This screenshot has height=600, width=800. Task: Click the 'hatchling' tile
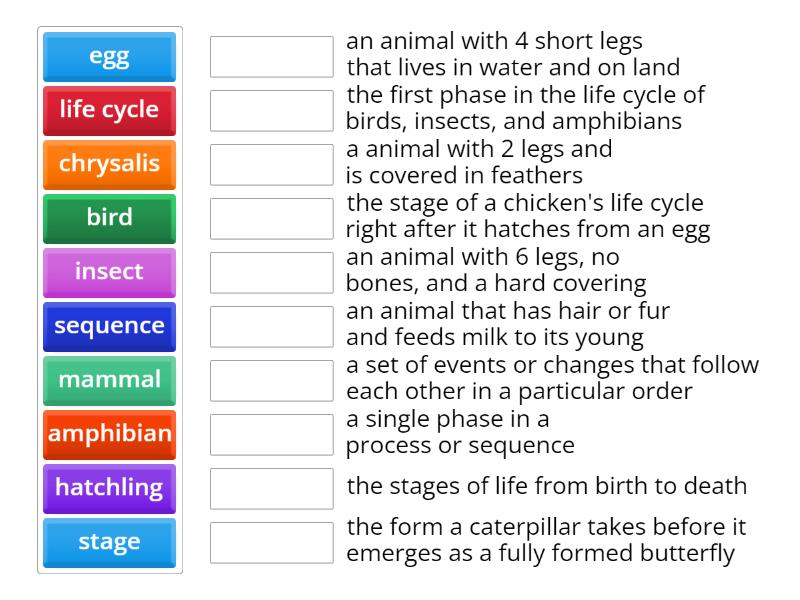point(109,488)
